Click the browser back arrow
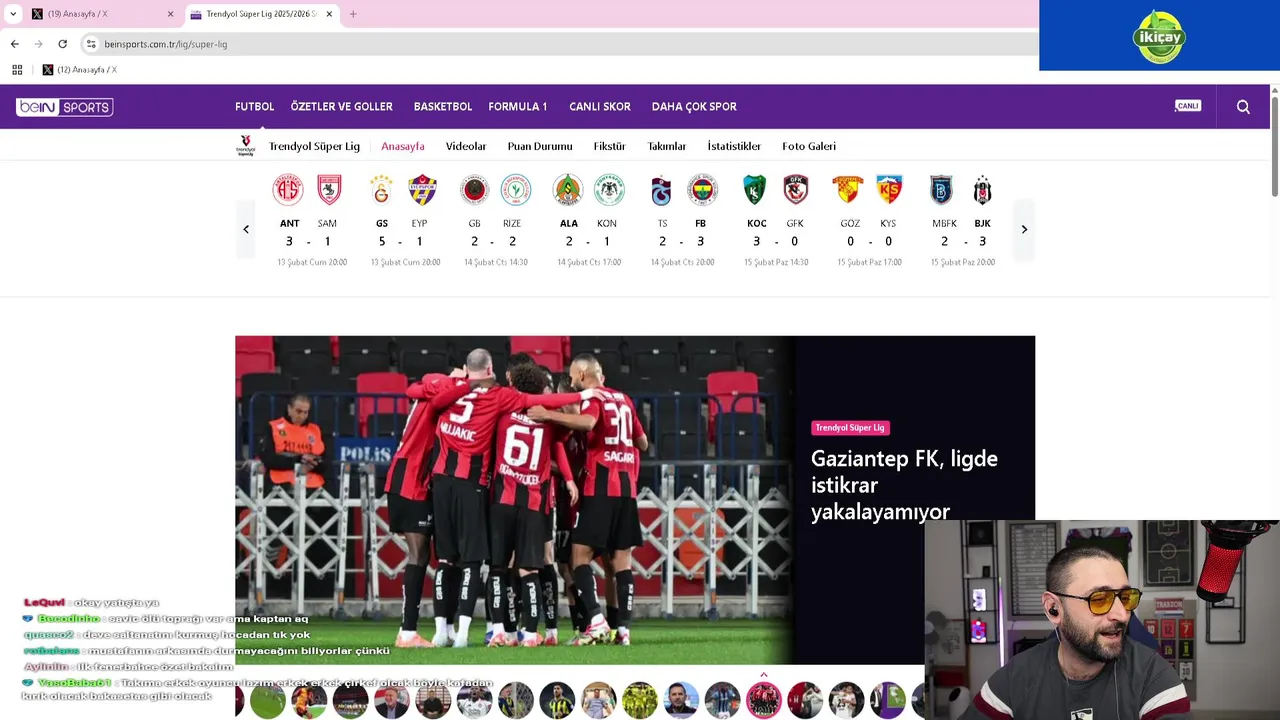1280x720 pixels. pos(14,44)
